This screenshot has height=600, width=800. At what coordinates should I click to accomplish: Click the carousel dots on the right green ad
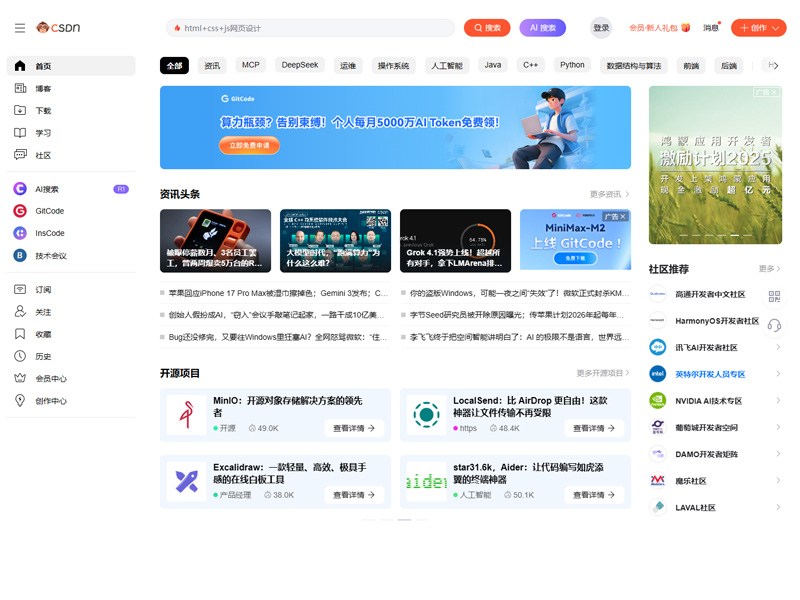click(x=714, y=236)
